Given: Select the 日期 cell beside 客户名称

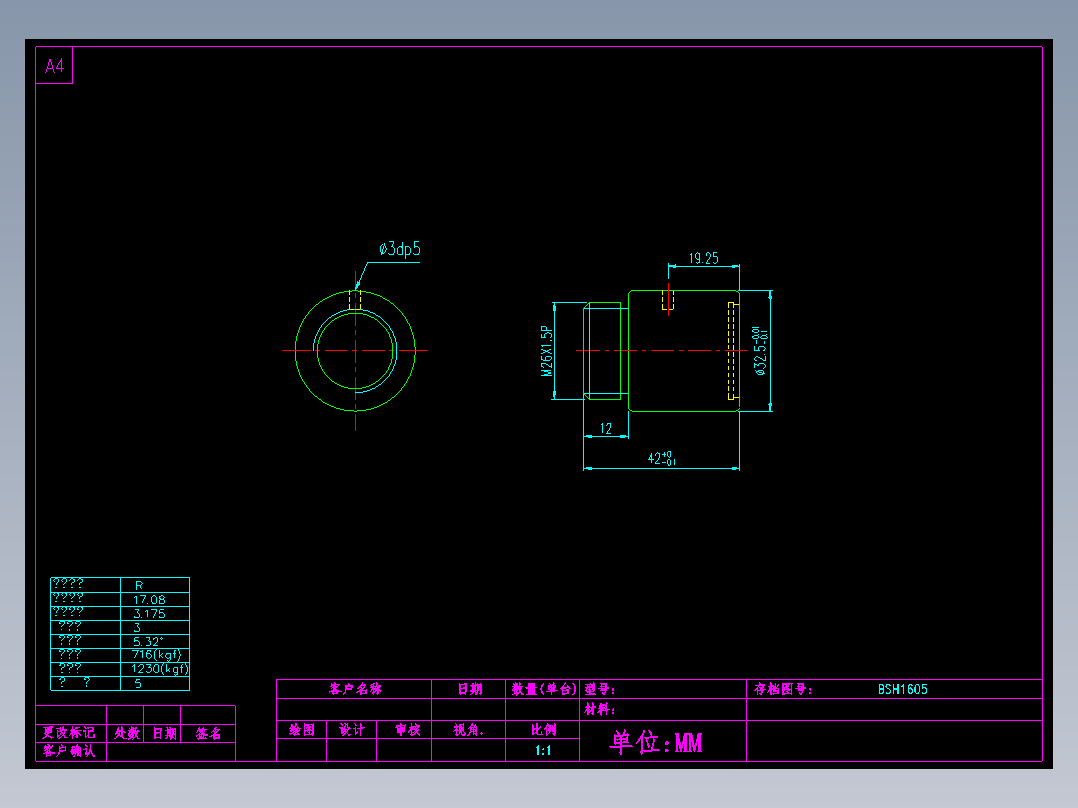Looking at the screenshot, I should pyautogui.click(x=470, y=689).
